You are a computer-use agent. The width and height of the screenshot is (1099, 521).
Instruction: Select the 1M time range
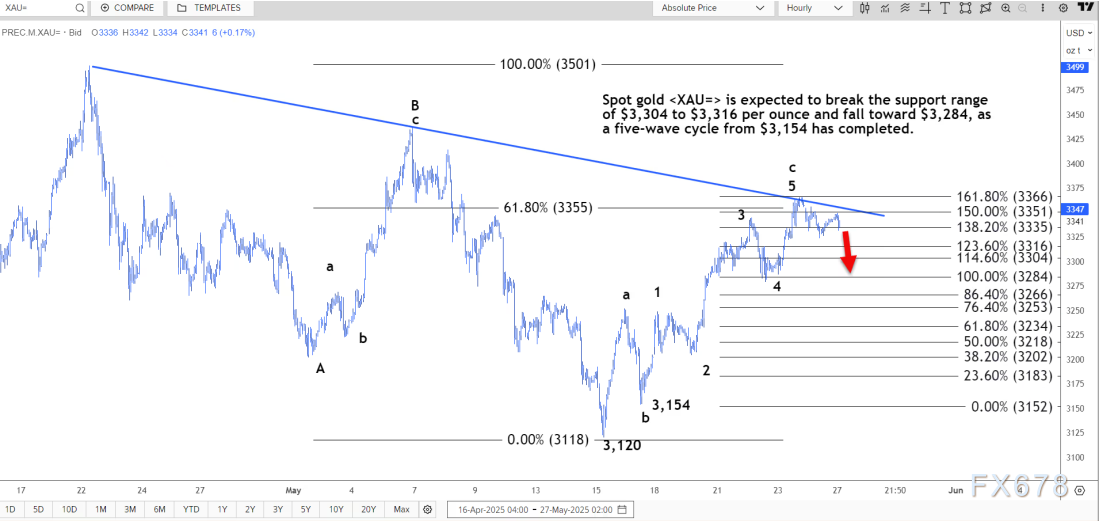(101, 509)
